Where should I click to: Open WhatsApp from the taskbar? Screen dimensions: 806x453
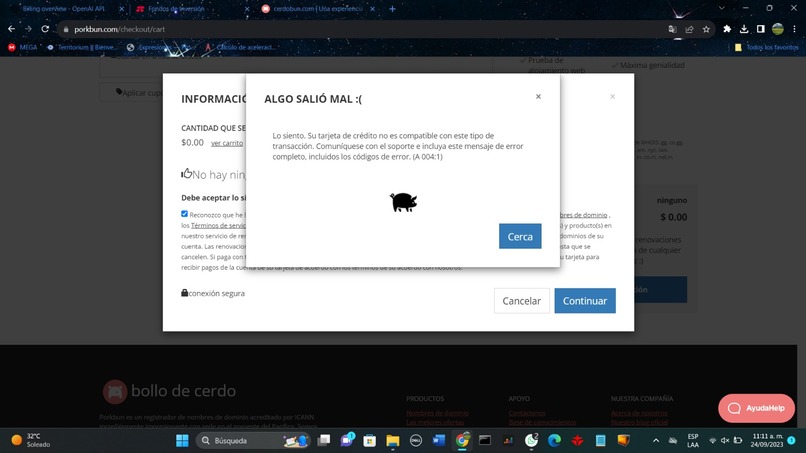(x=532, y=441)
